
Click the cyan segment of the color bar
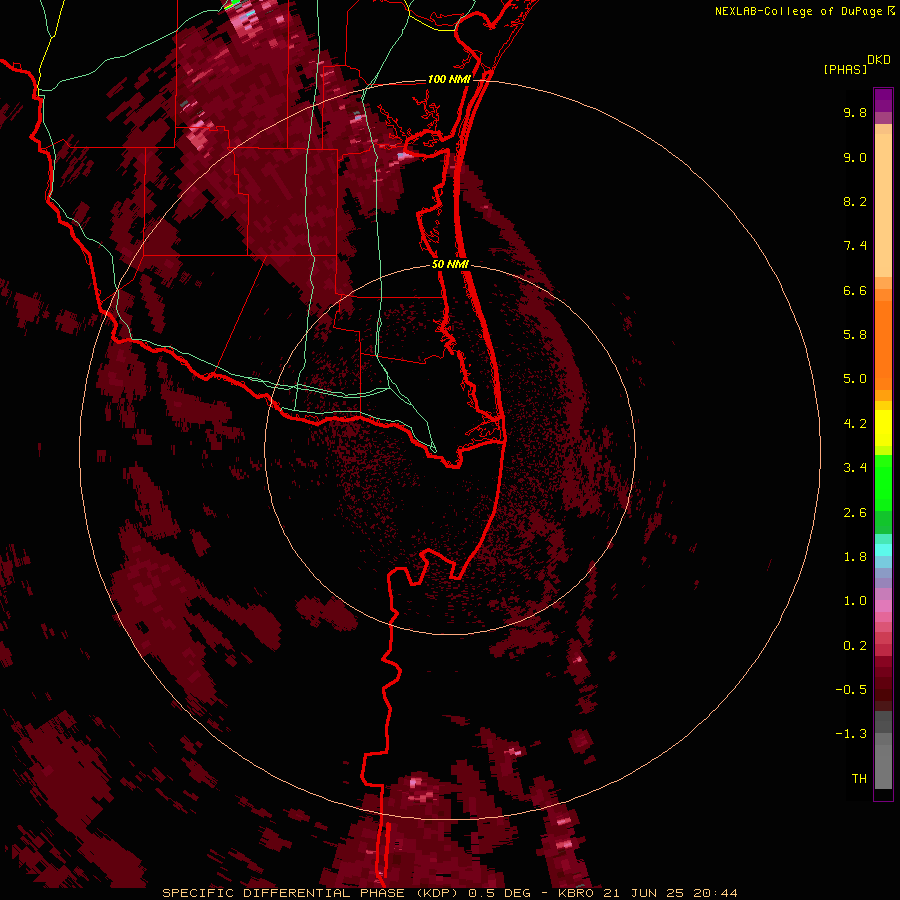click(x=883, y=550)
